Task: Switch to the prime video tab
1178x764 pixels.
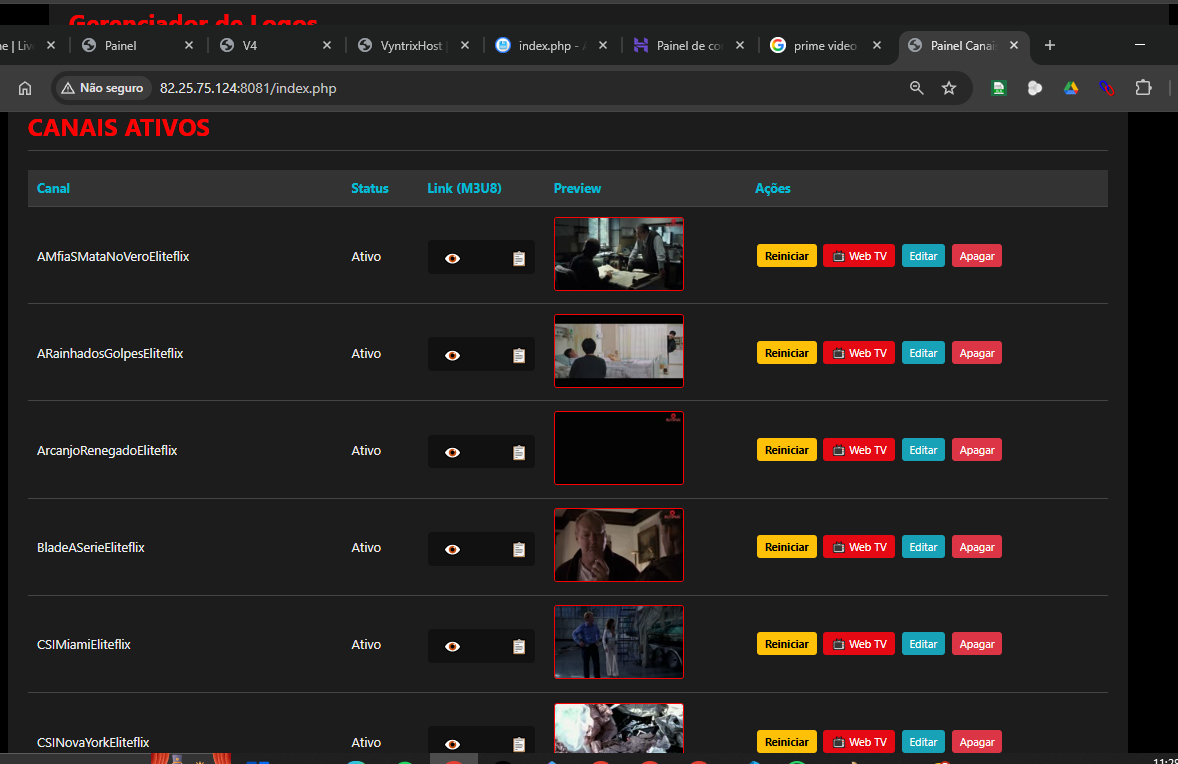Action: [x=824, y=46]
